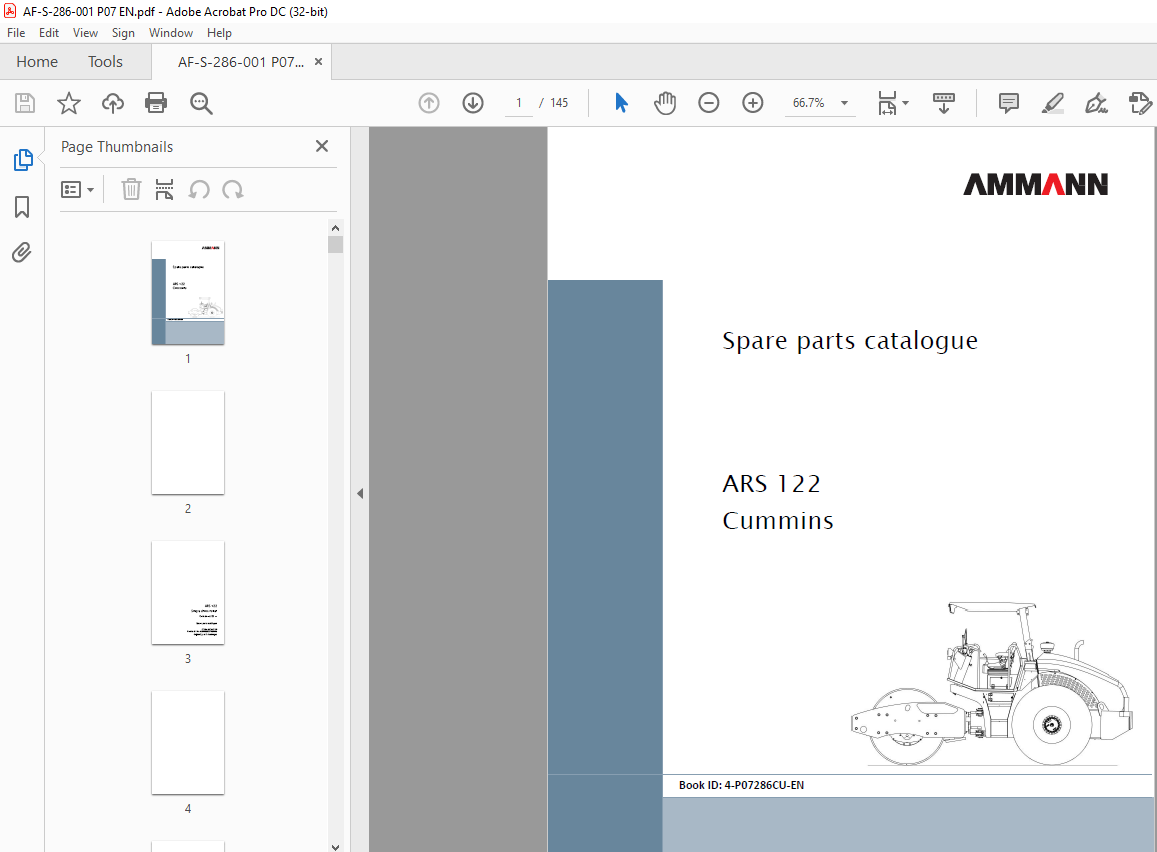Zoom out with minus icon
The image size is (1157, 852).
pos(708,103)
